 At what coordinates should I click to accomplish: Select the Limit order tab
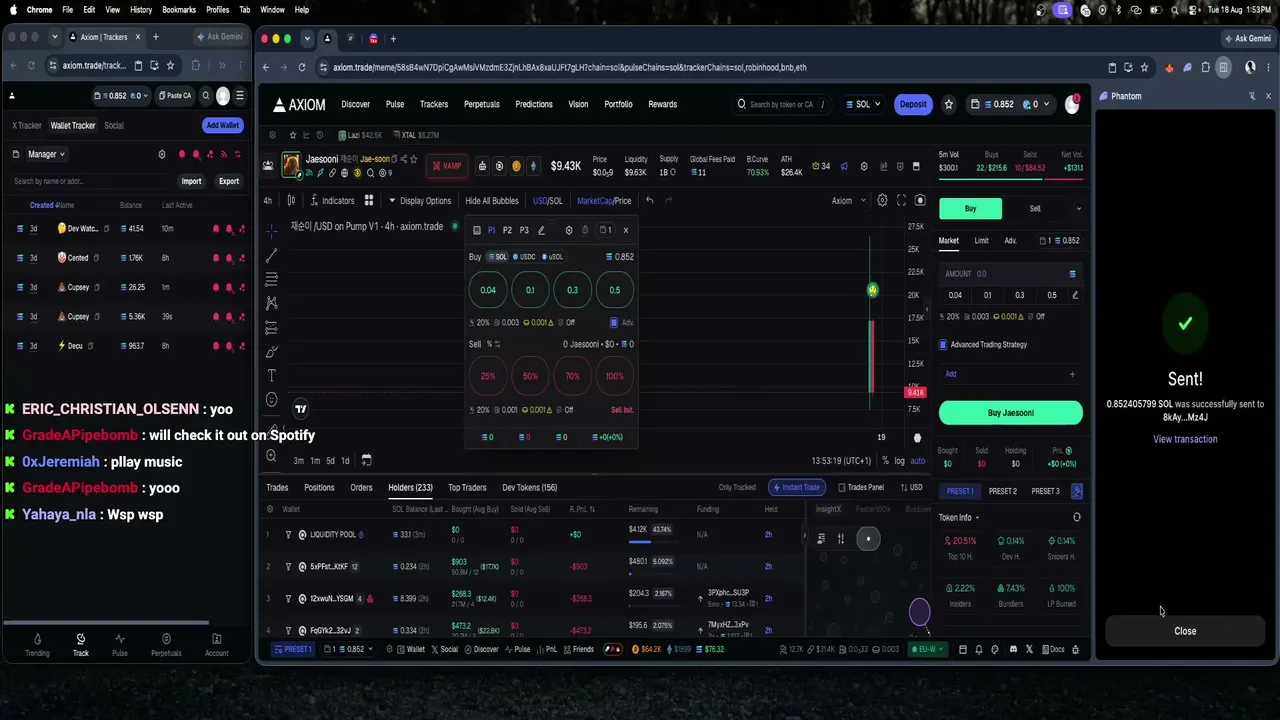981,241
